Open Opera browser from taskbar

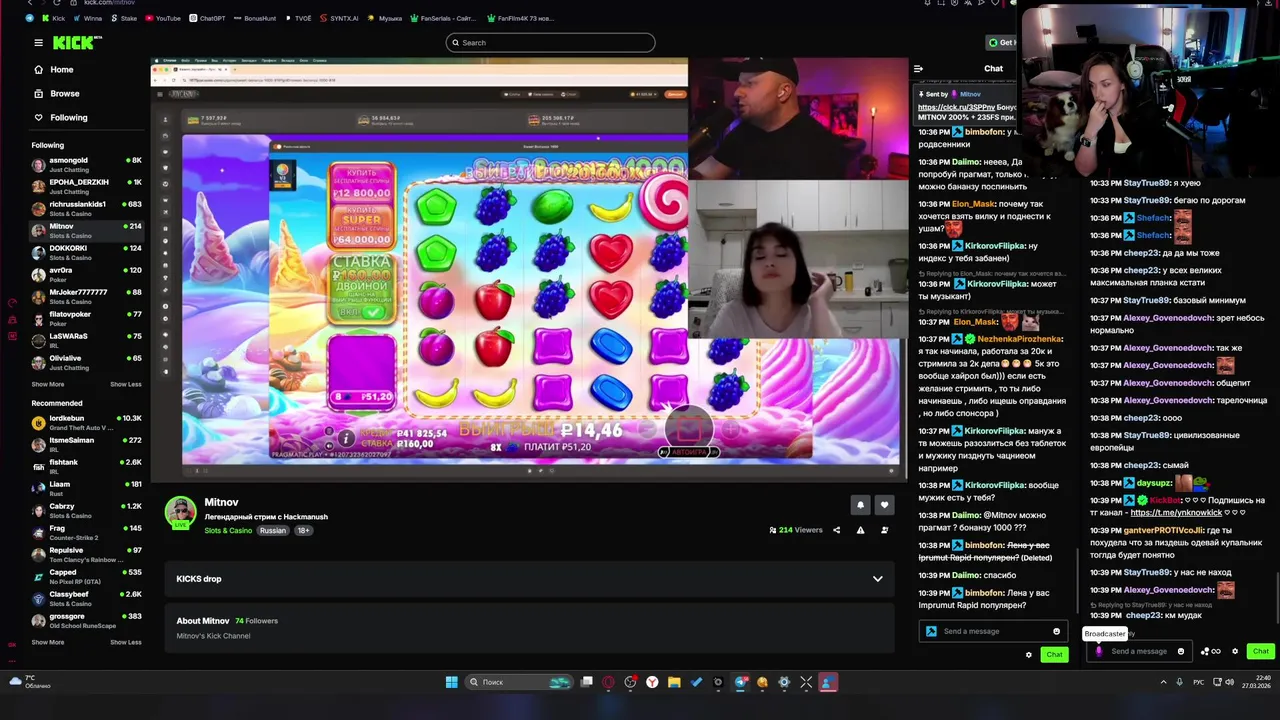click(x=608, y=682)
